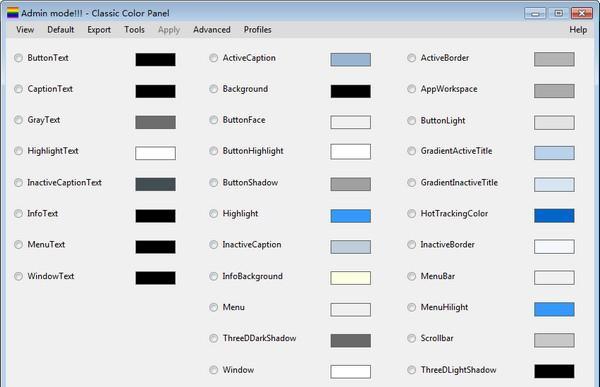Select the ButtonHighlight radio button
Image resolution: width=600 pixels, height=387 pixels.
click(214, 151)
